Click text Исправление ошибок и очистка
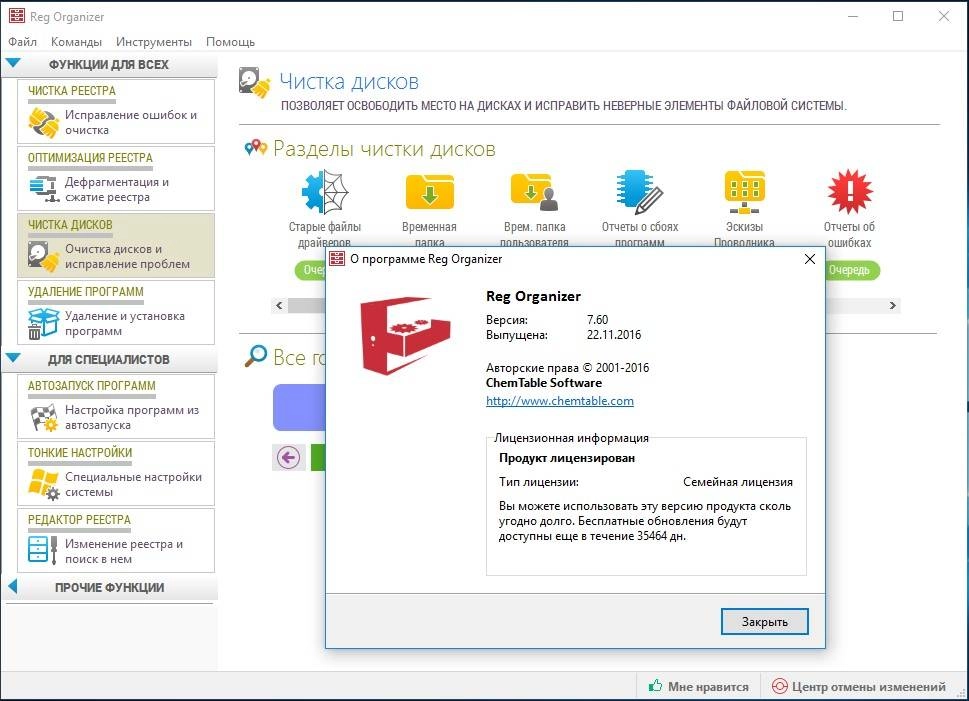 (131, 122)
